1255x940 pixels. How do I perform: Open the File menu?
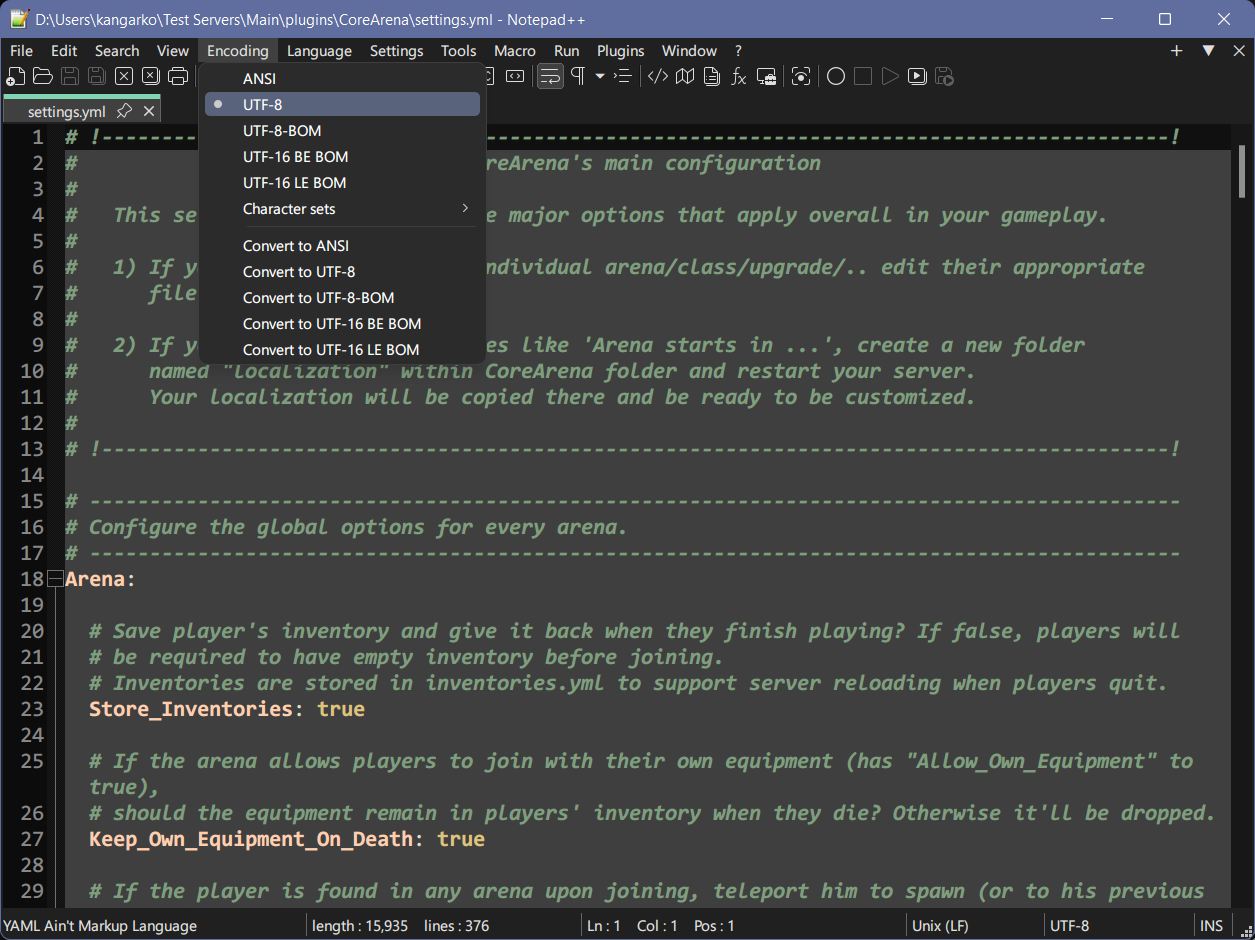coord(21,51)
